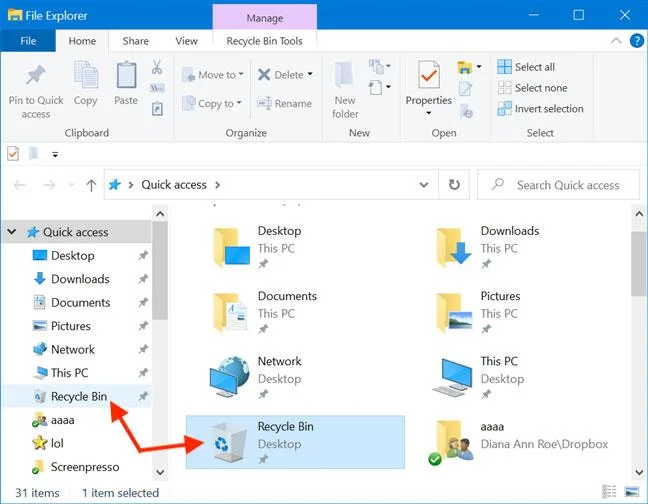This screenshot has height=504, width=648.
Task: Click the Back navigation arrow
Action: point(19,185)
